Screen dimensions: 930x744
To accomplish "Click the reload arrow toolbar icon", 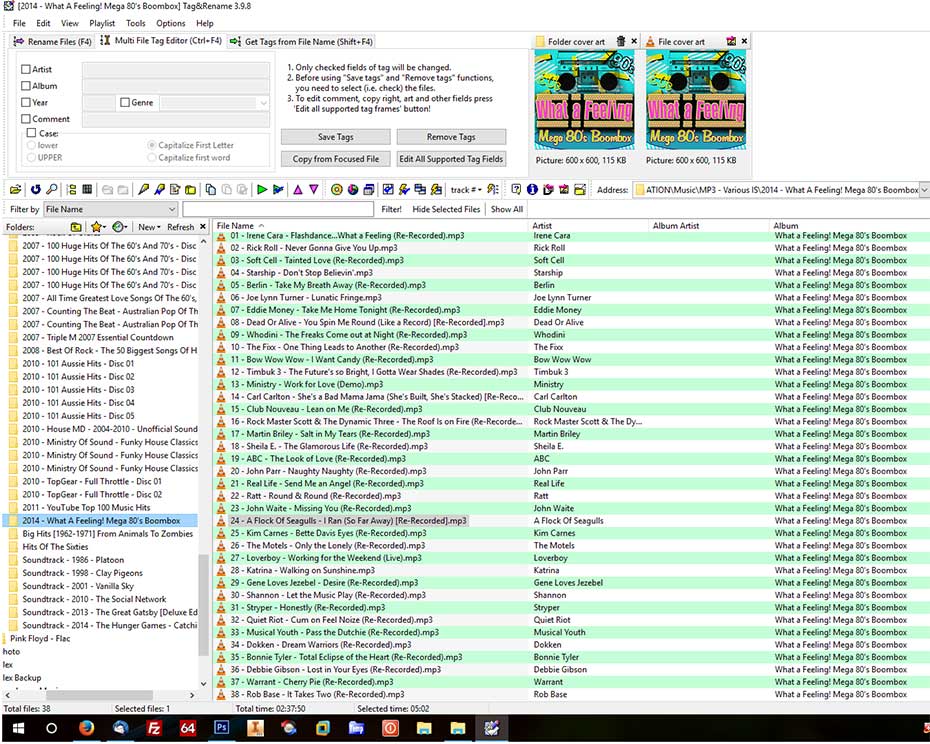I will (x=36, y=189).
